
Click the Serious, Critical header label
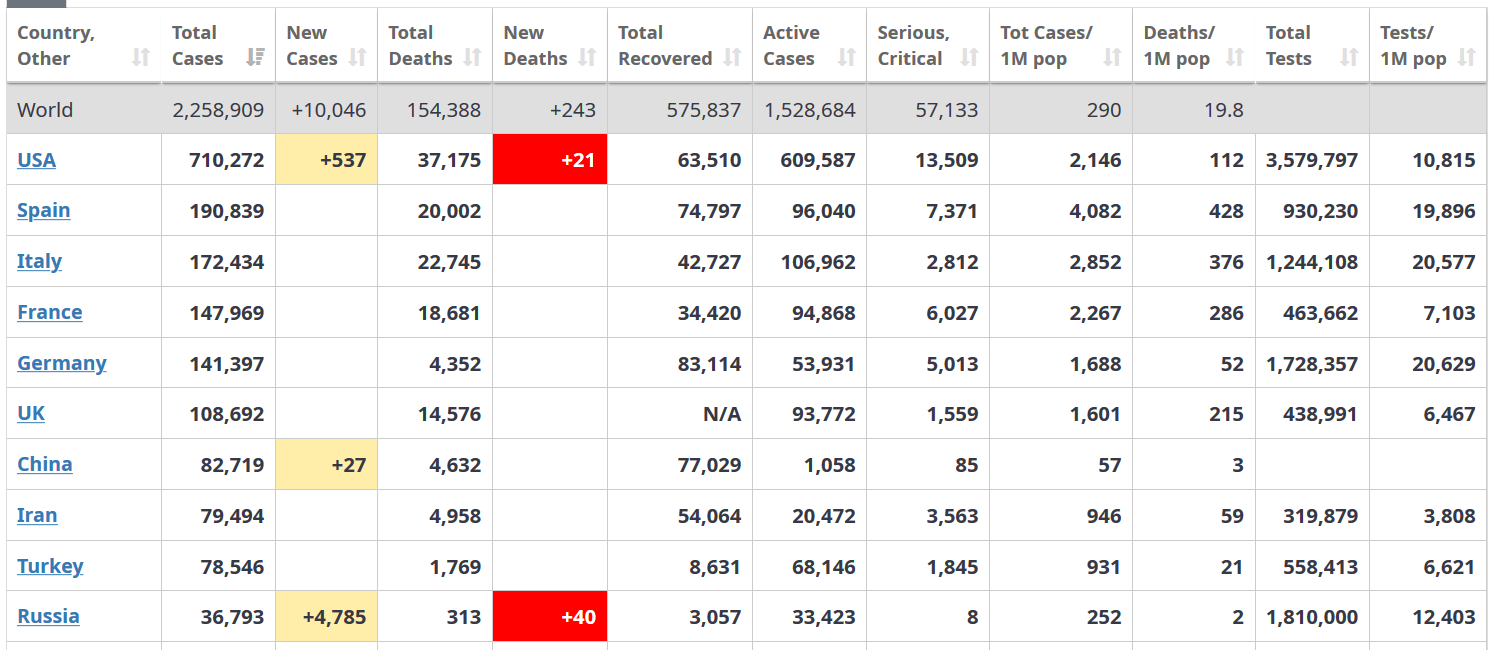pos(913,46)
